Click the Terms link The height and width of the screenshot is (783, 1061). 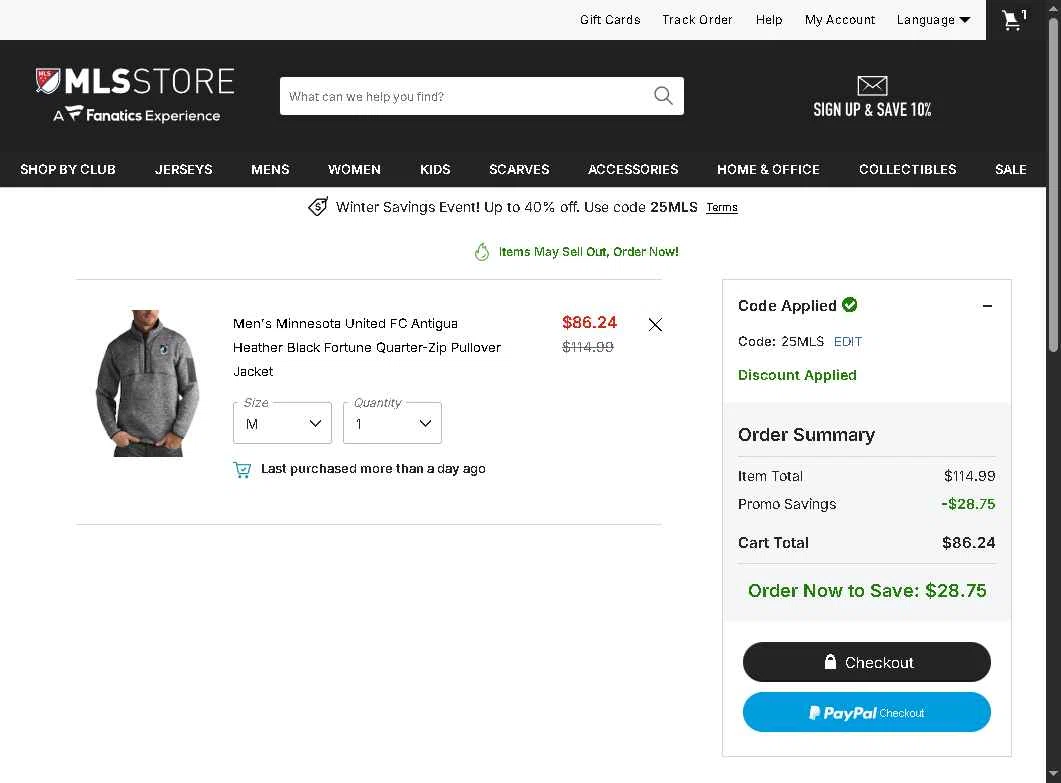coord(722,207)
